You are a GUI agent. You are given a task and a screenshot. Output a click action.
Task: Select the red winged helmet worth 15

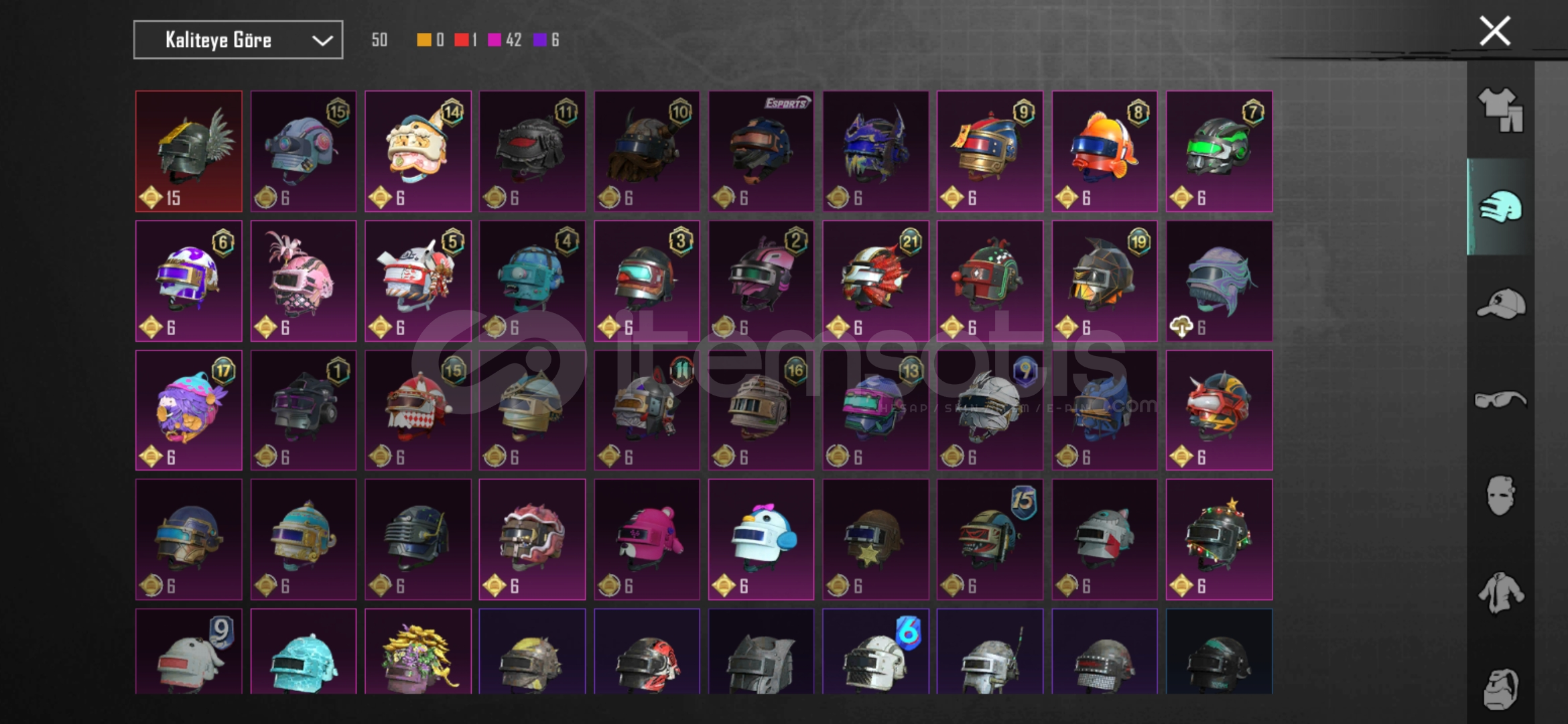click(189, 152)
